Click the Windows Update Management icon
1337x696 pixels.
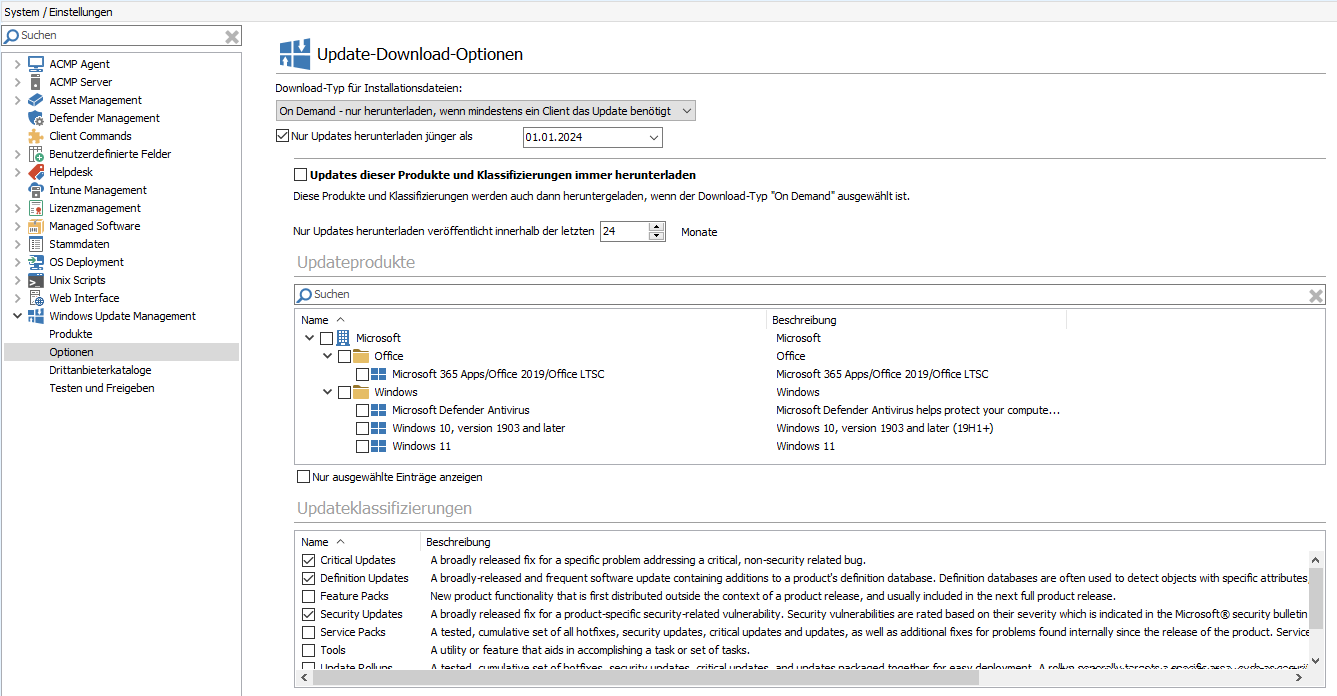click(34, 315)
